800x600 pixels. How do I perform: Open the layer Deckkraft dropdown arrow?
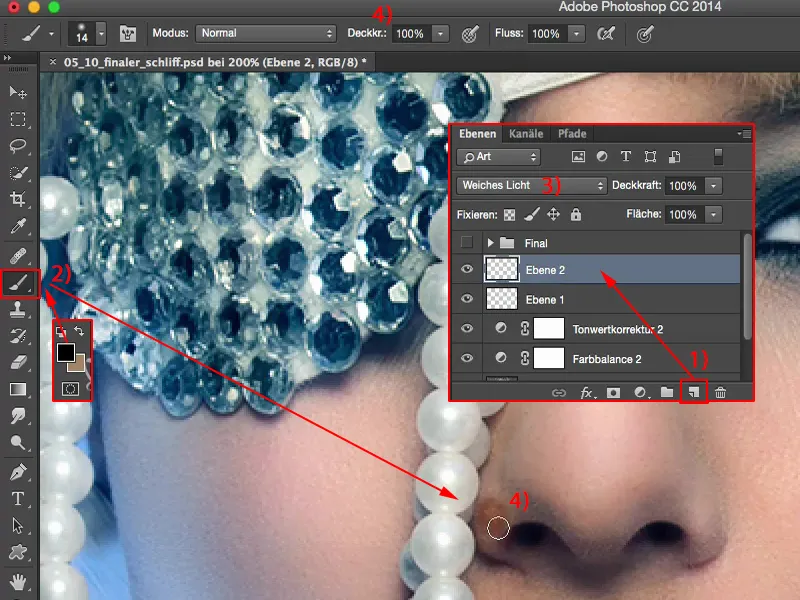point(713,186)
